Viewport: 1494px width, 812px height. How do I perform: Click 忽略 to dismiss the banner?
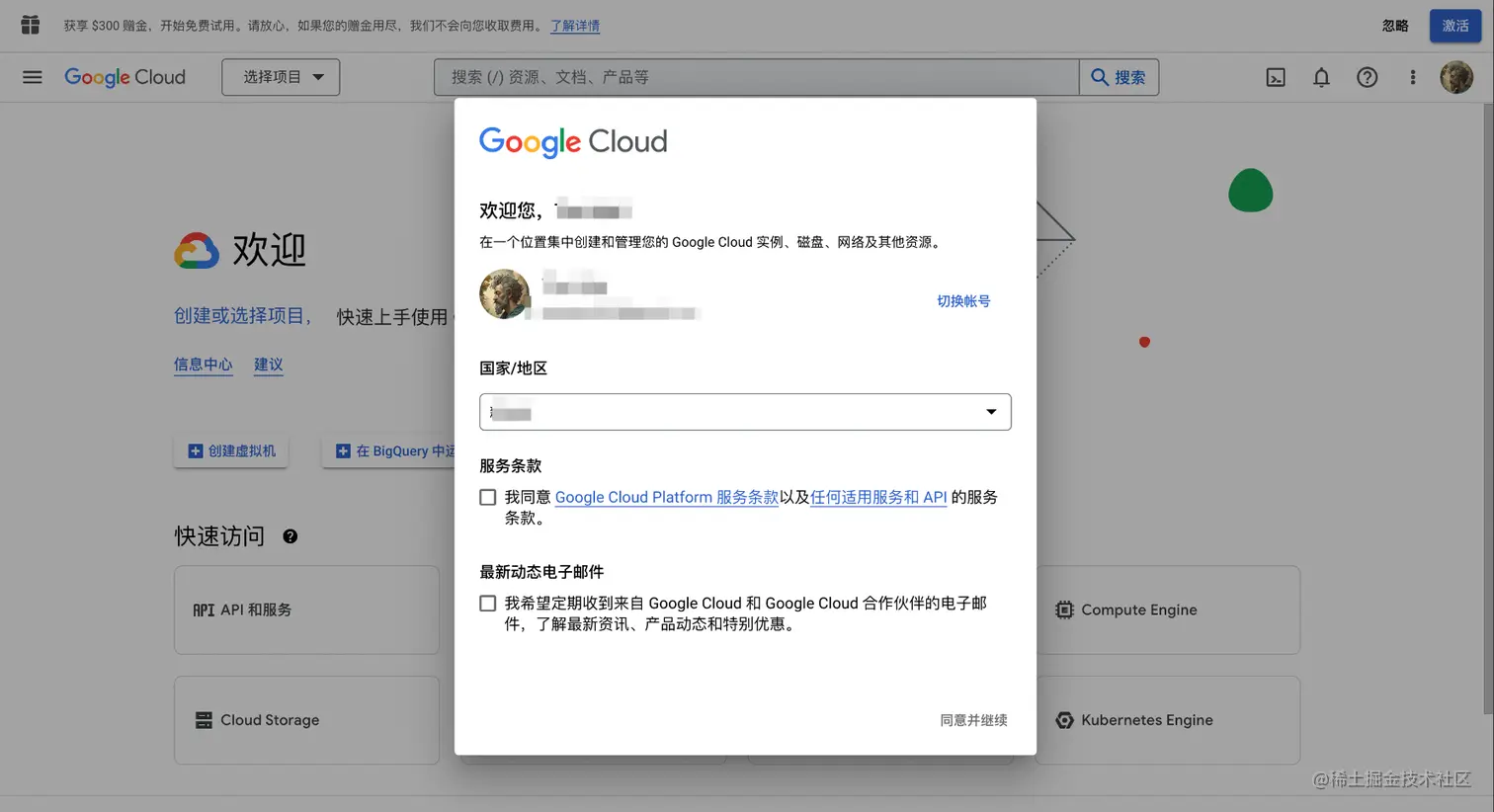[1395, 26]
